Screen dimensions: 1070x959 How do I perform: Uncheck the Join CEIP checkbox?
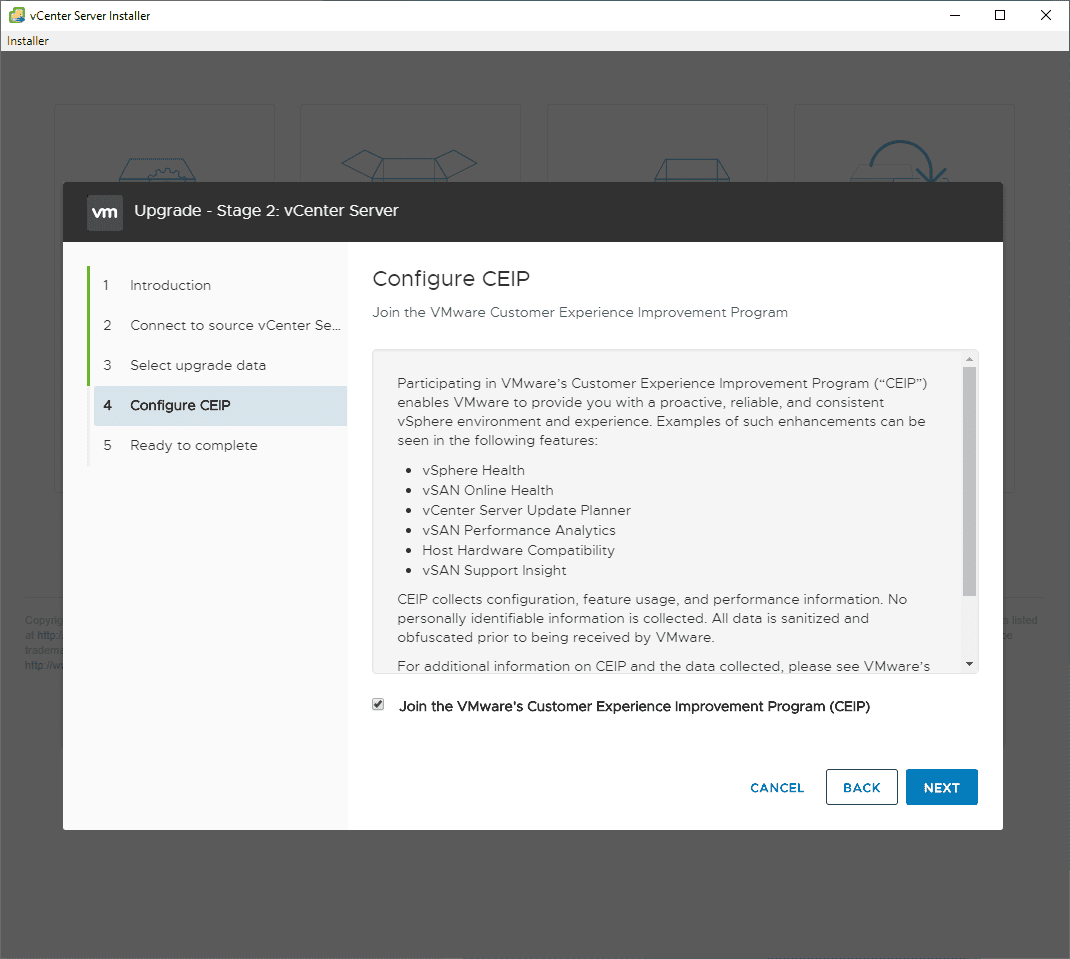[378, 705]
